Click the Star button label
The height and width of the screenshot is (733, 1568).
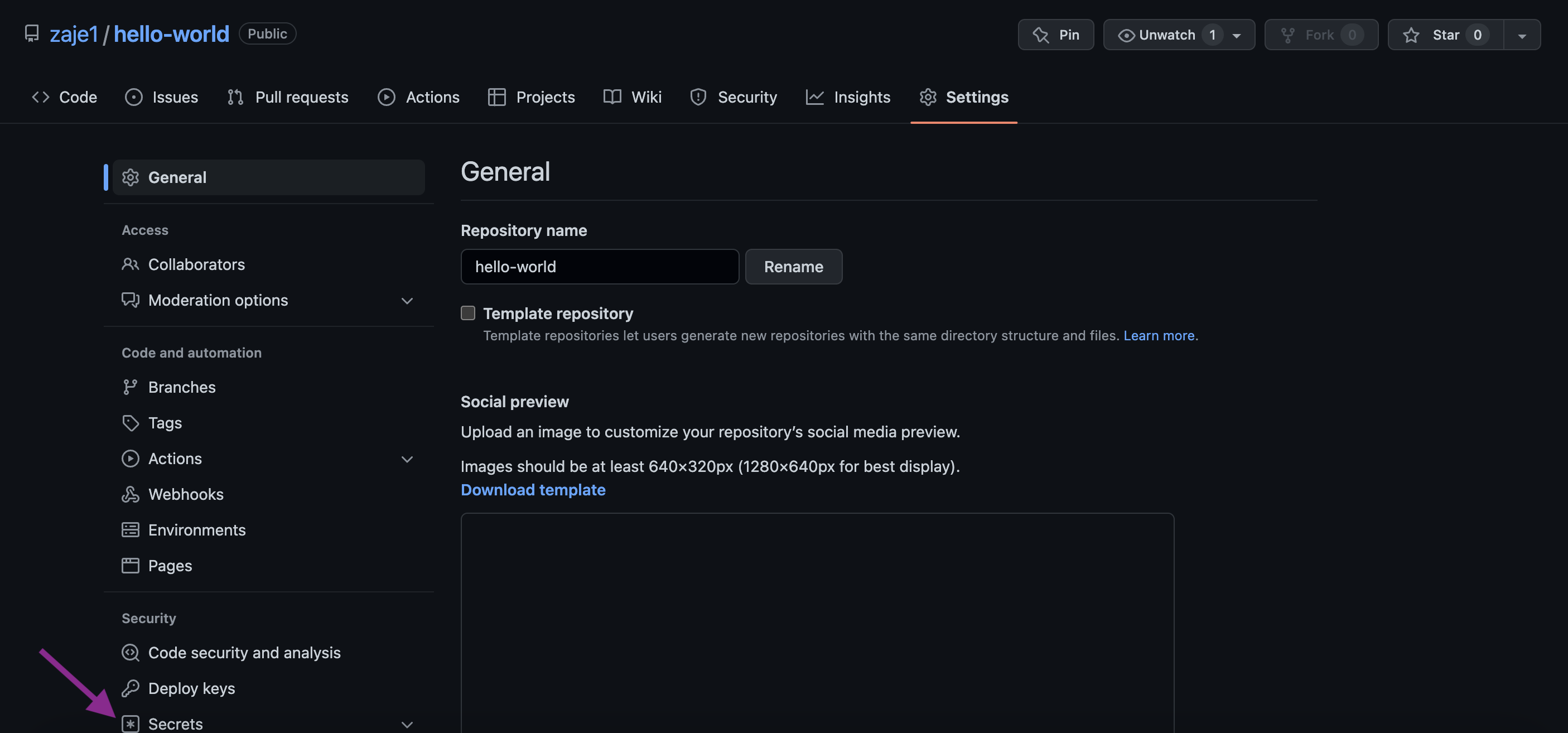click(x=1446, y=35)
